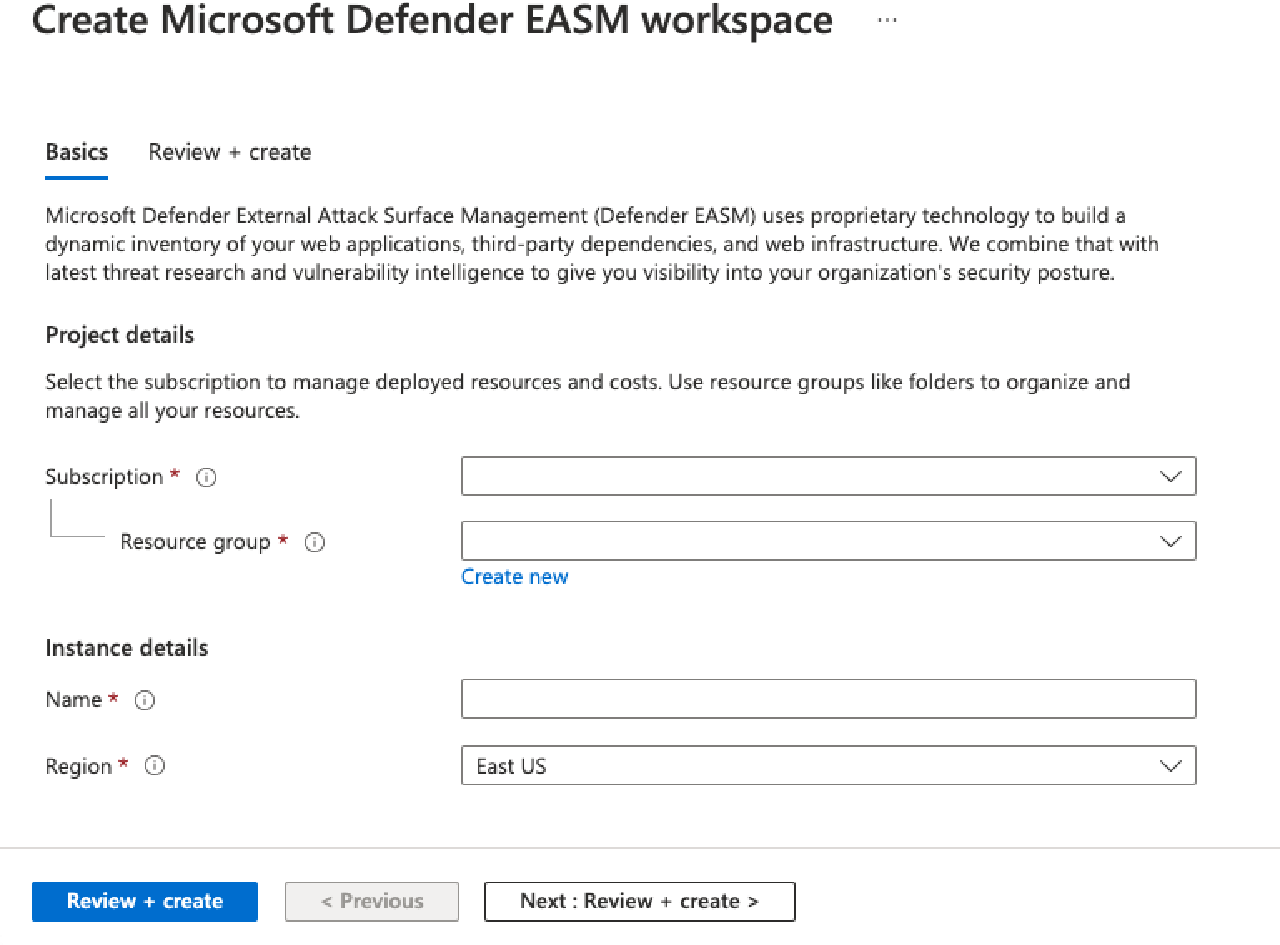
Task: Click the Resource group info icon
Action: [314, 542]
